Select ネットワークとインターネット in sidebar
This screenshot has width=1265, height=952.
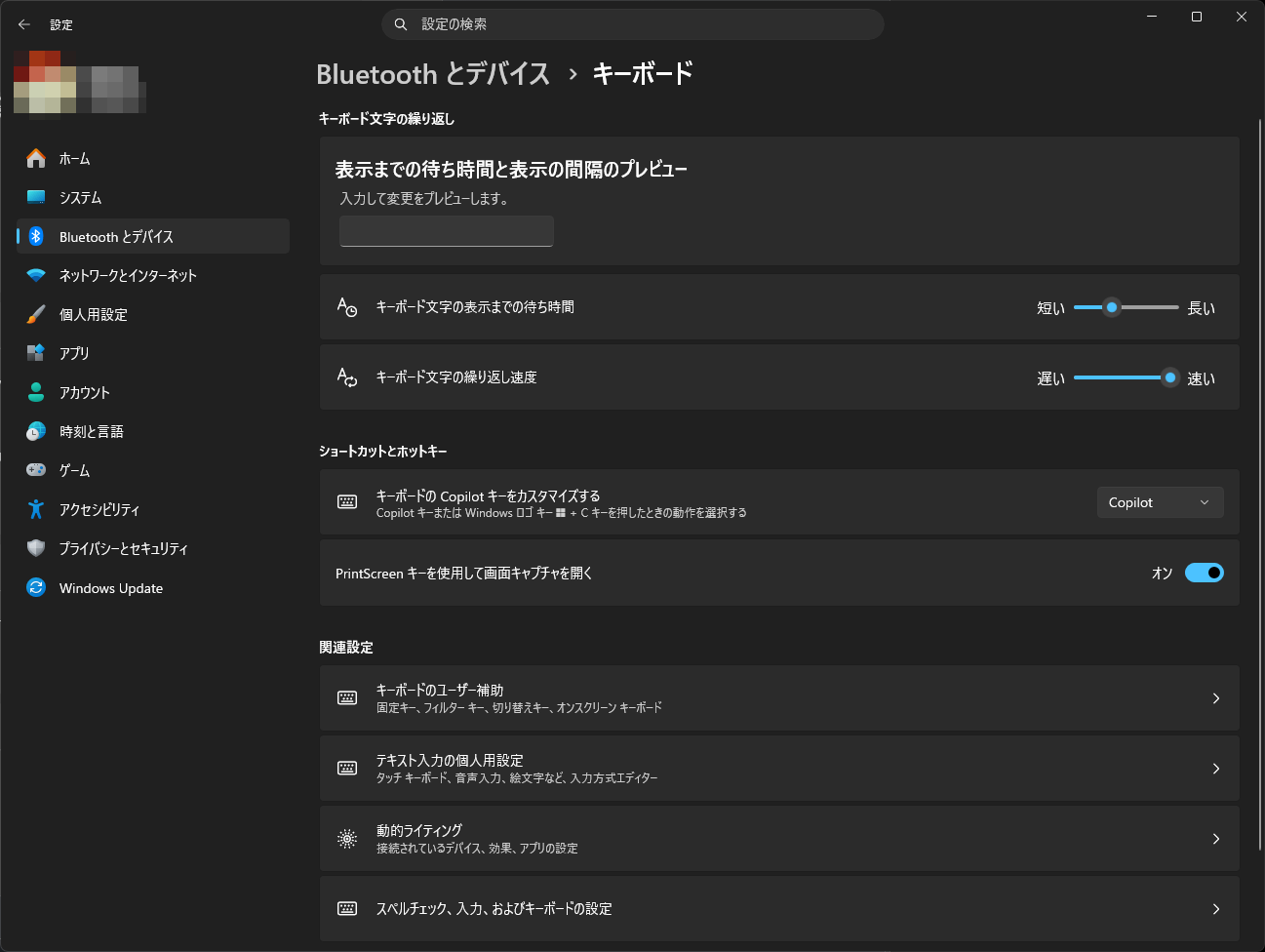[x=153, y=275]
